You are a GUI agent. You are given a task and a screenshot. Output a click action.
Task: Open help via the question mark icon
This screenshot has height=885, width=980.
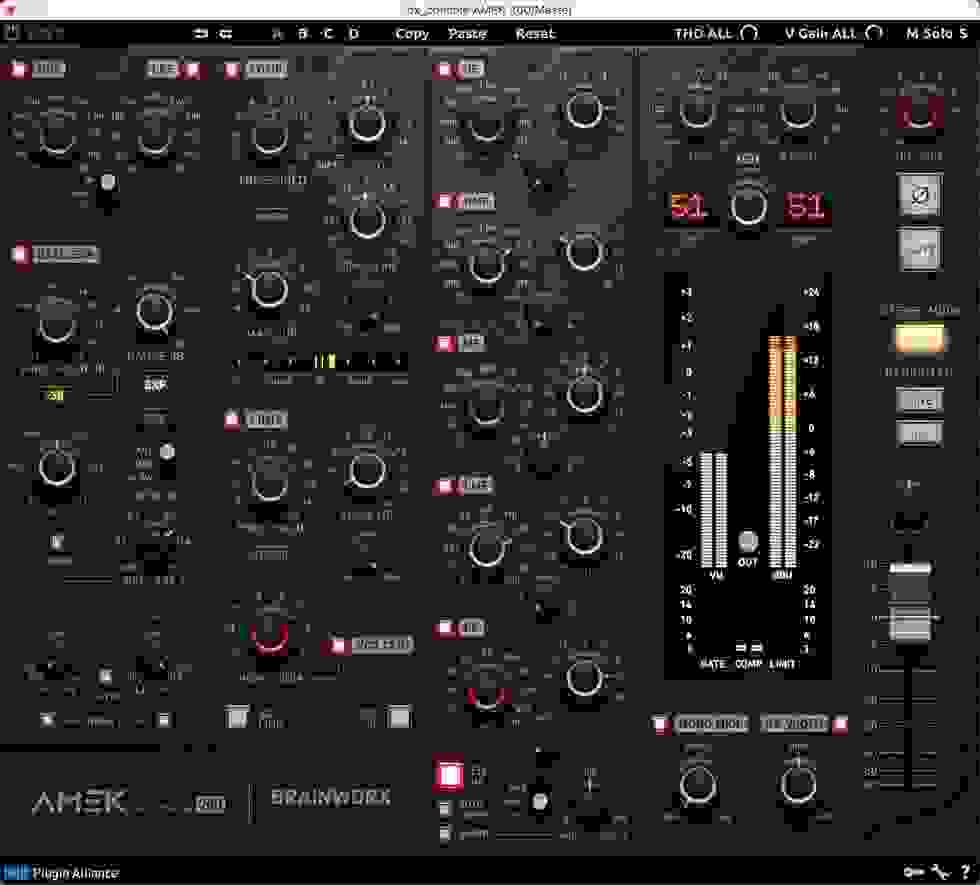tap(966, 871)
